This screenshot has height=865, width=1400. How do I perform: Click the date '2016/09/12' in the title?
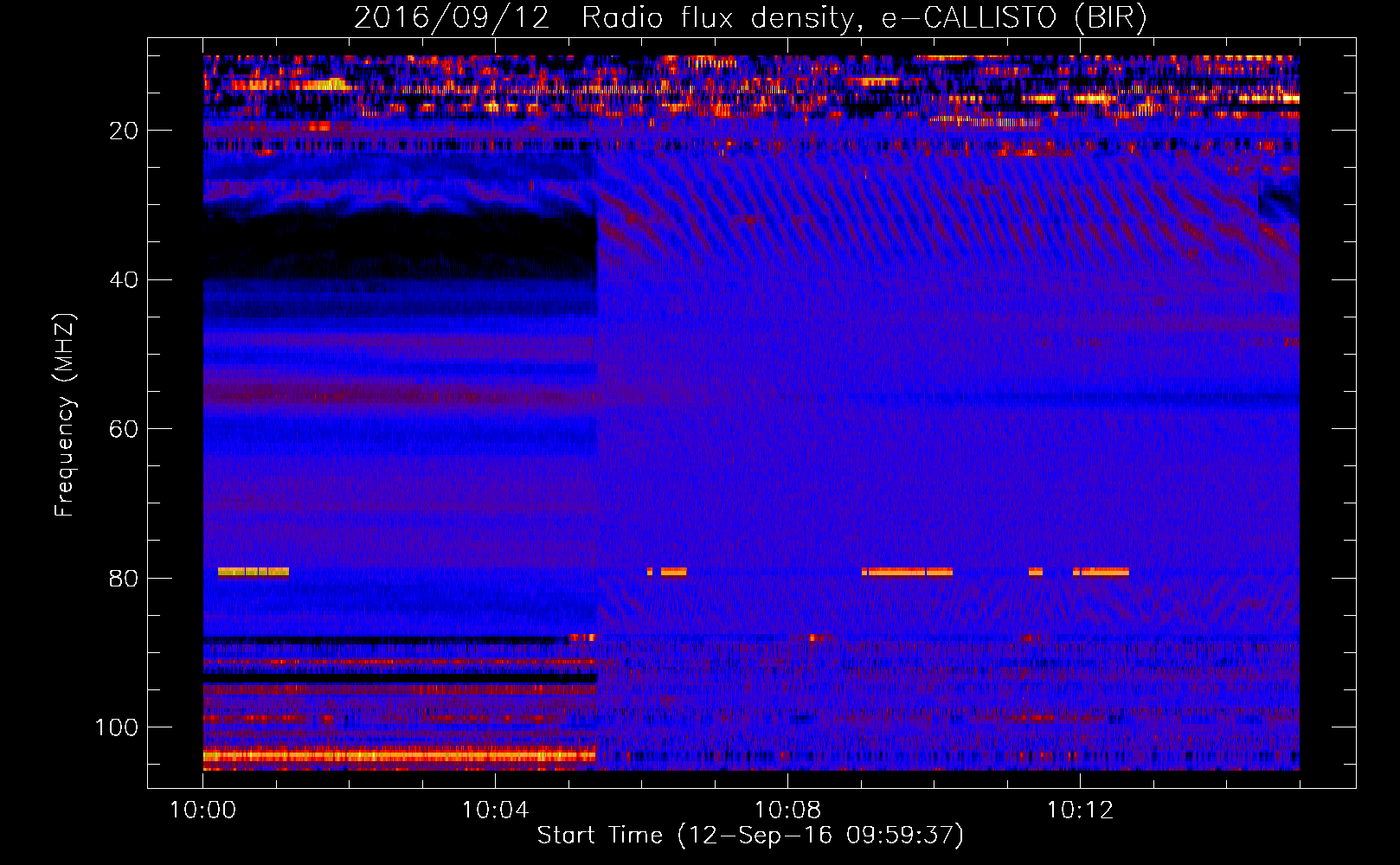(x=452, y=18)
